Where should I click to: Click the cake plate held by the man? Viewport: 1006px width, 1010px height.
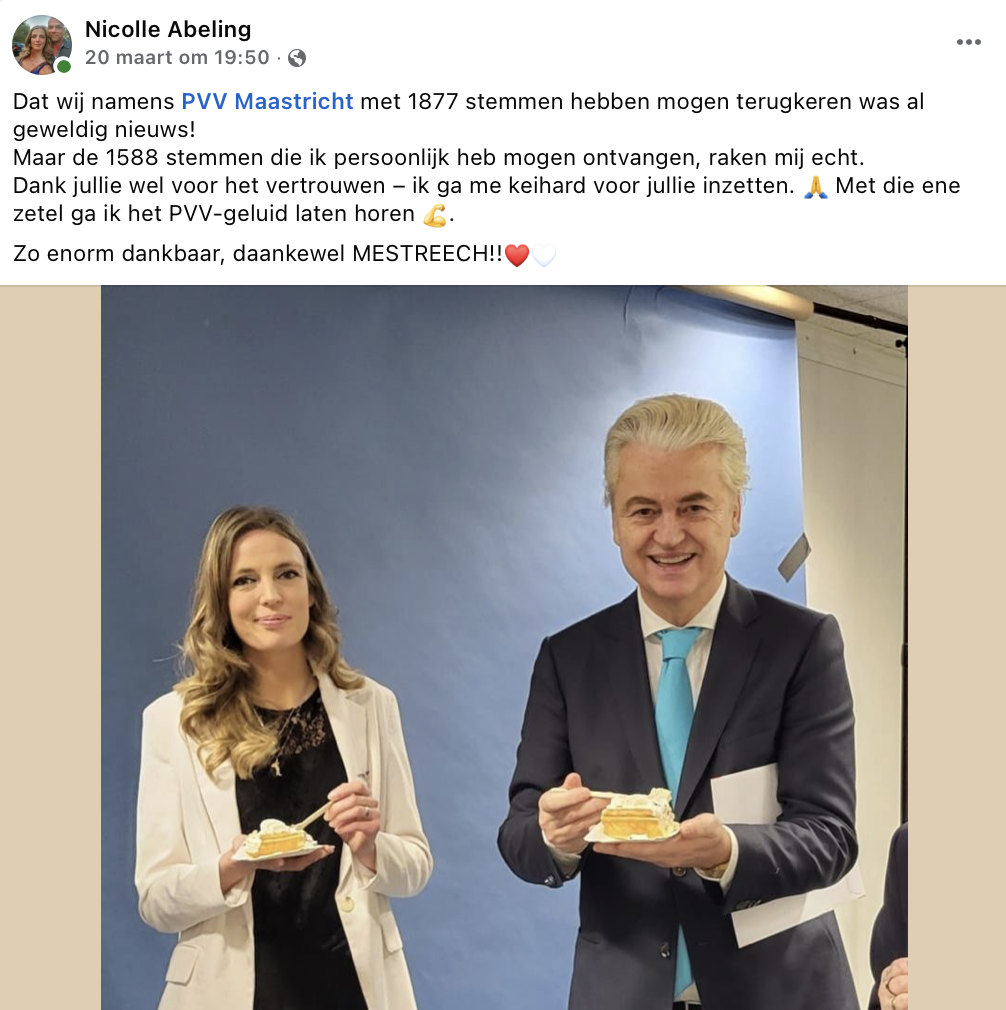[x=634, y=818]
